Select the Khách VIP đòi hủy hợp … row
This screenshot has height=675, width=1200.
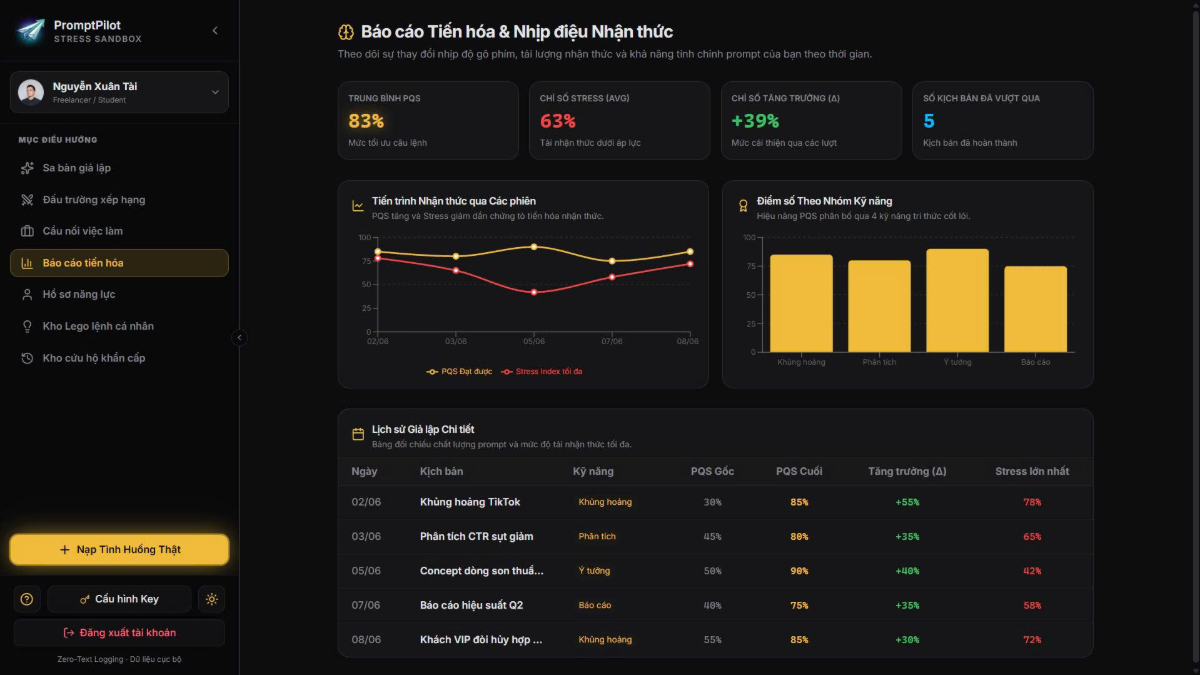[715, 640]
